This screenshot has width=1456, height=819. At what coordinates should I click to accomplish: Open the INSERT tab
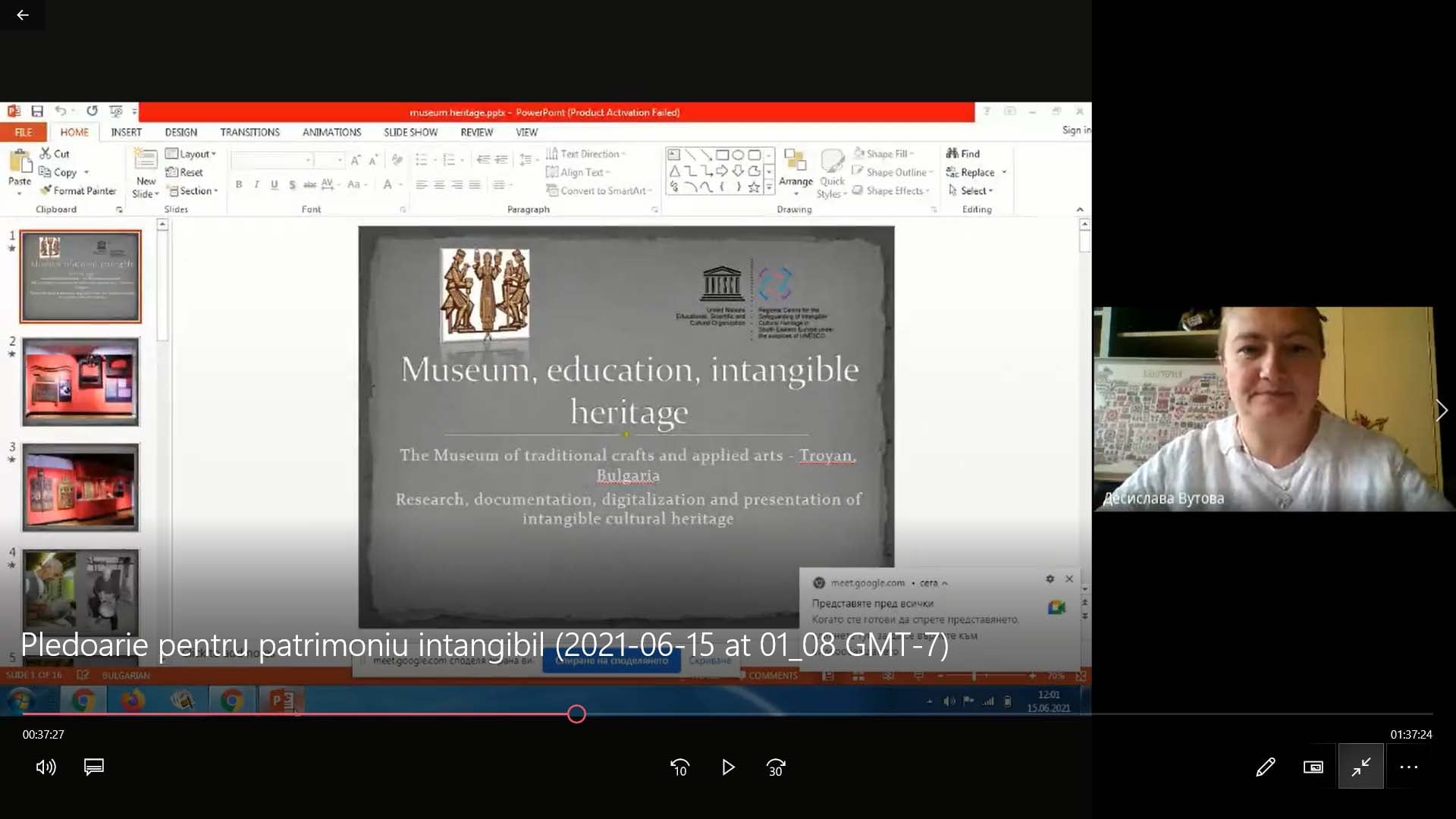126,132
